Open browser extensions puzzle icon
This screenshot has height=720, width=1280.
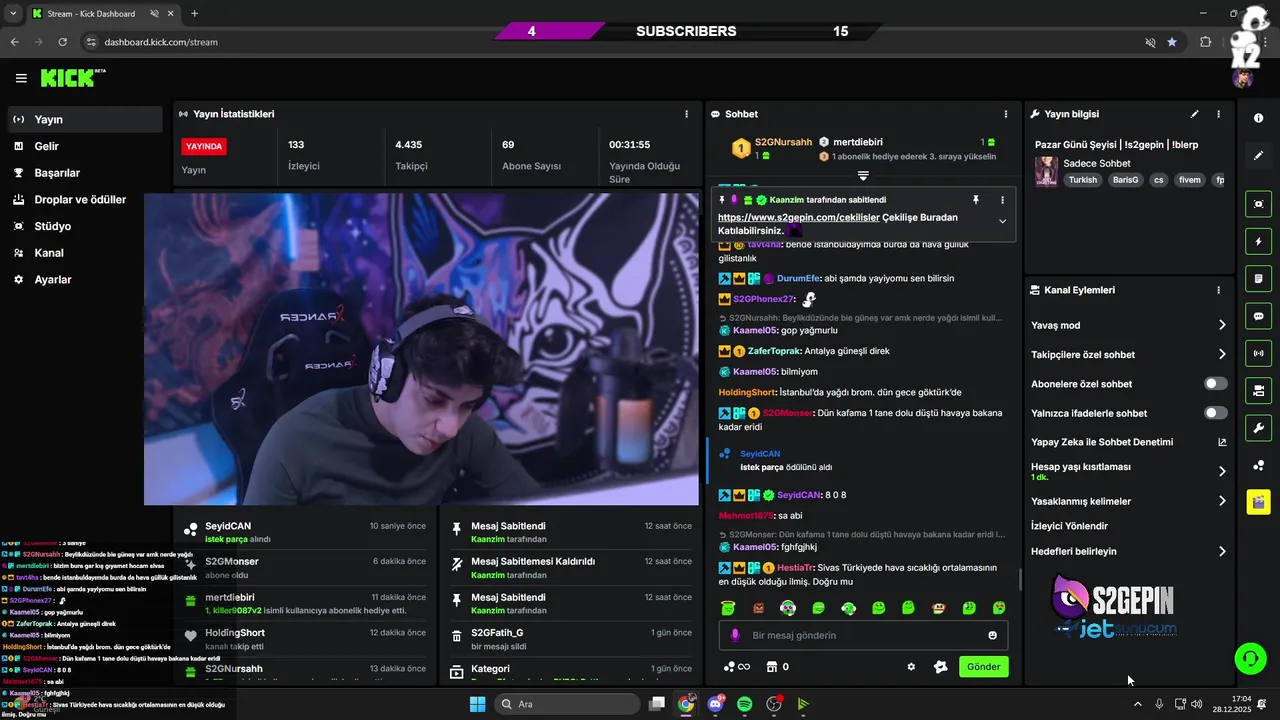tap(1205, 42)
